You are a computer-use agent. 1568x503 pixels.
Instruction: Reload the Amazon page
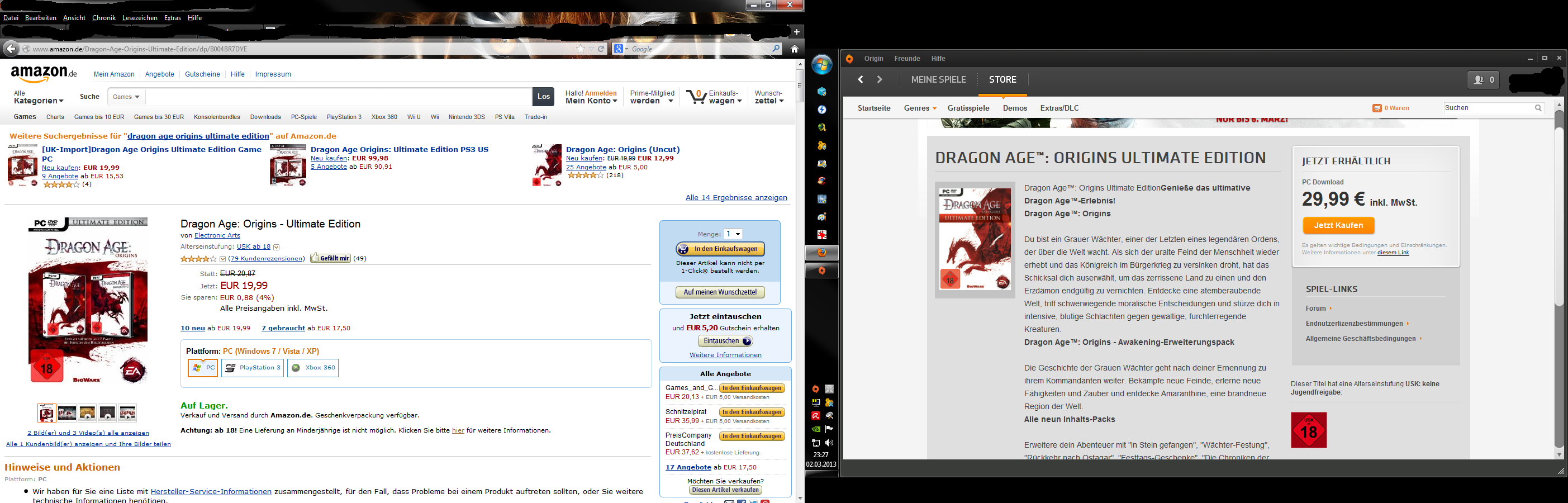pyautogui.click(x=601, y=49)
